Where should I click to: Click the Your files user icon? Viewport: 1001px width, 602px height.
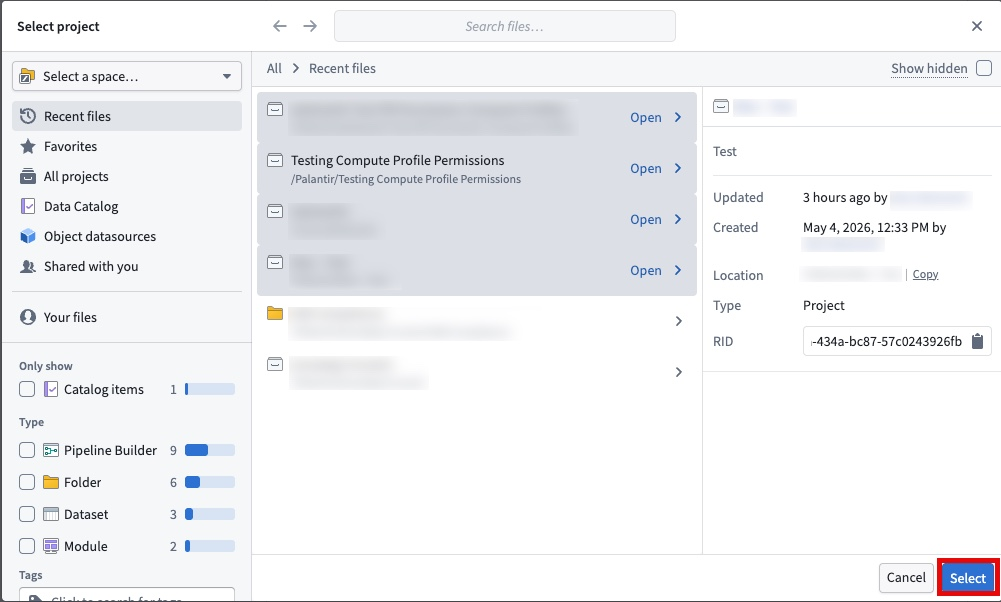tap(27, 317)
